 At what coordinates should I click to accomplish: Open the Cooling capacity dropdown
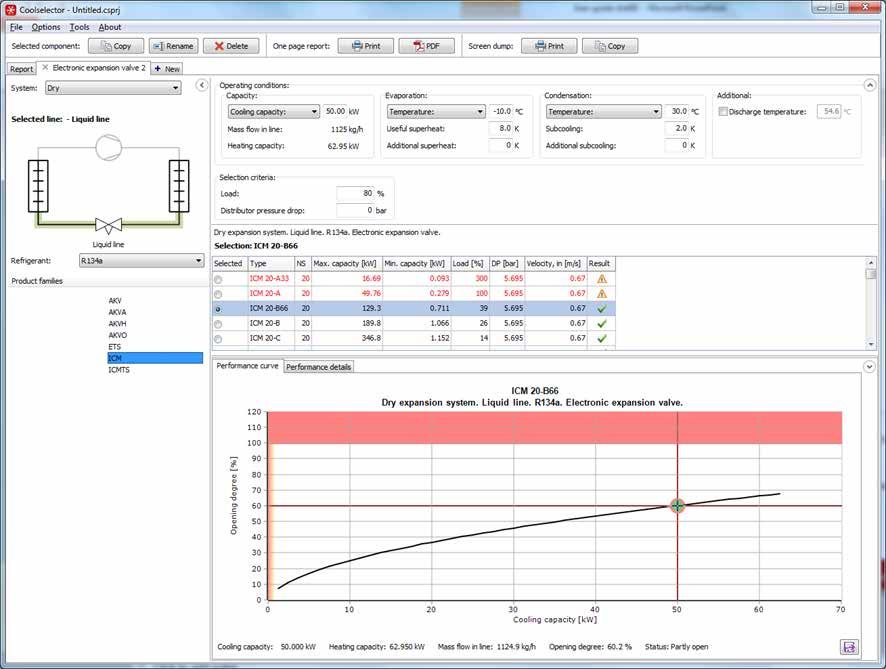pyautogui.click(x=273, y=112)
